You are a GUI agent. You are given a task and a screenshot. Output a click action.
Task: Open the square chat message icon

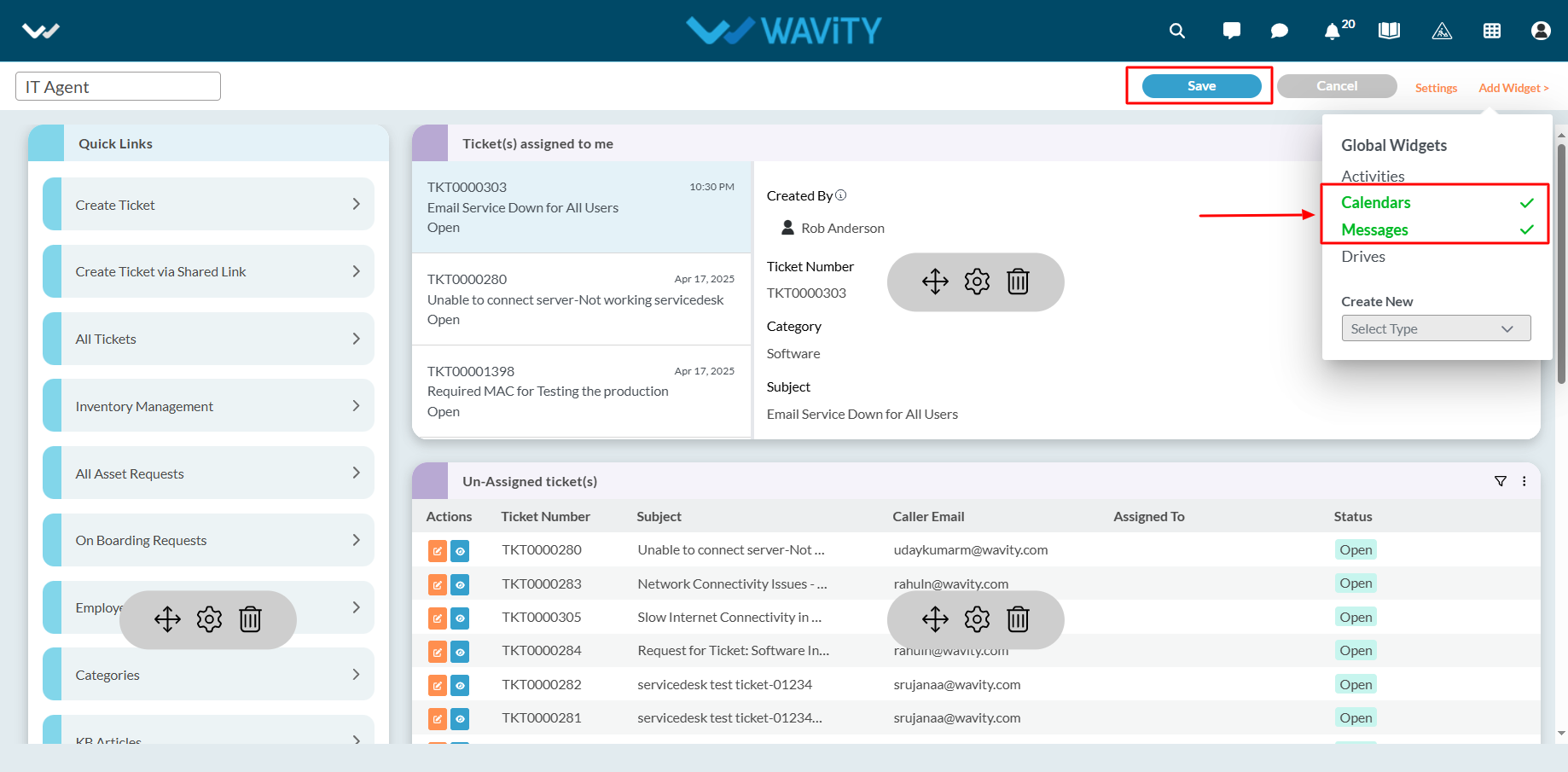click(x=1231, y=31)
